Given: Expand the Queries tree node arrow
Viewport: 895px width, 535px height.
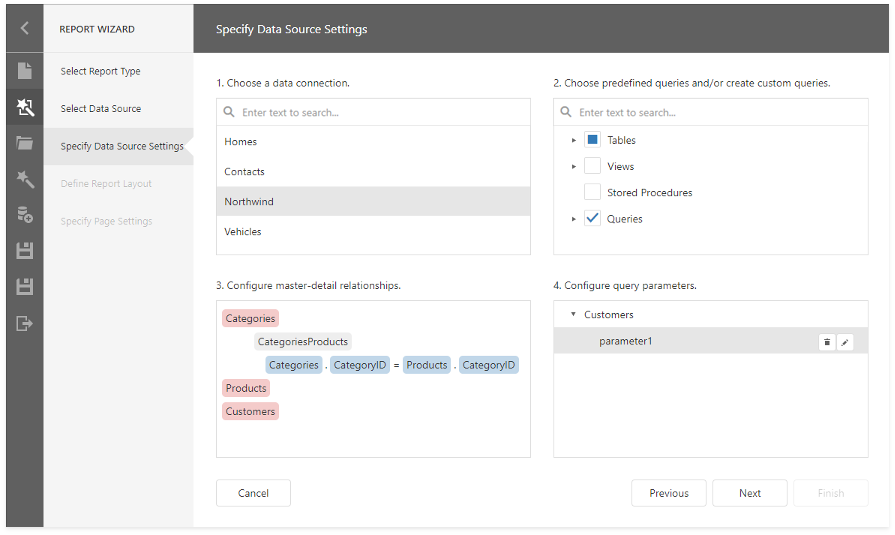Looking at the screenshot, I should click(x=574, y=219).
